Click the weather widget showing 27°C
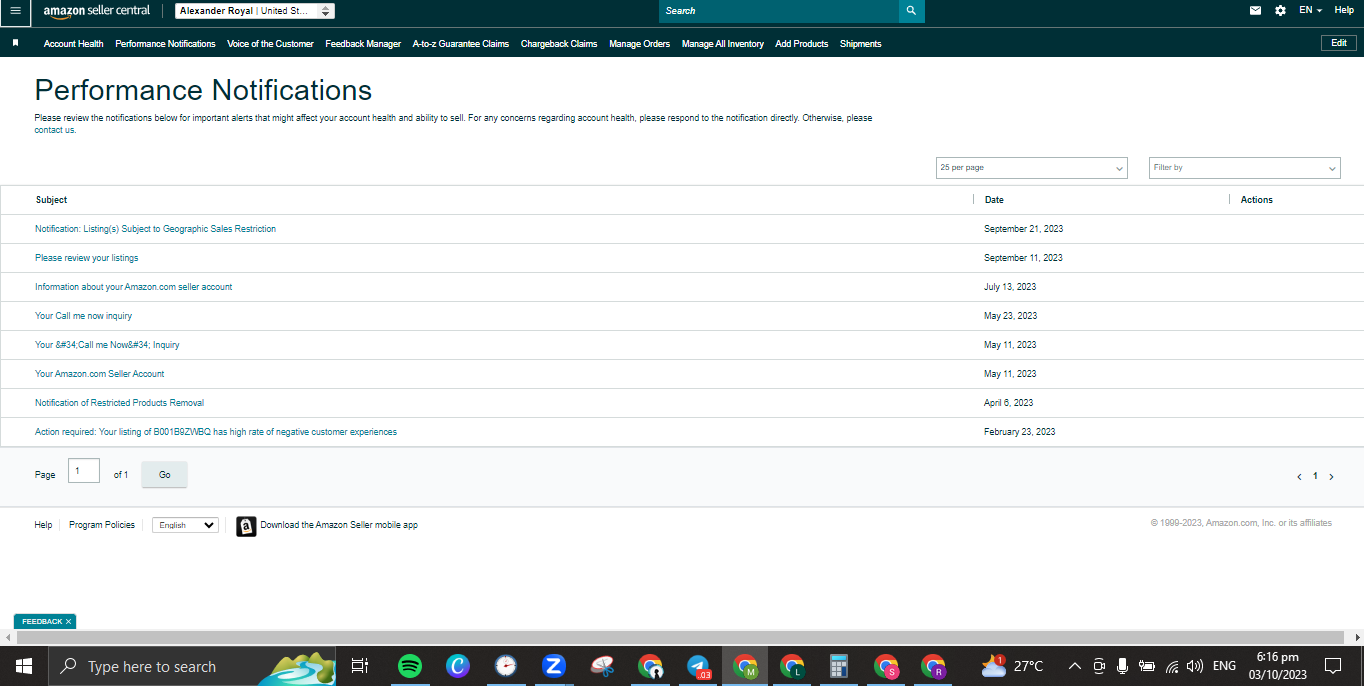Image resolution: width=1364 pixels, height=686 pixels. pyautogui.click(x=1012, y=666)
